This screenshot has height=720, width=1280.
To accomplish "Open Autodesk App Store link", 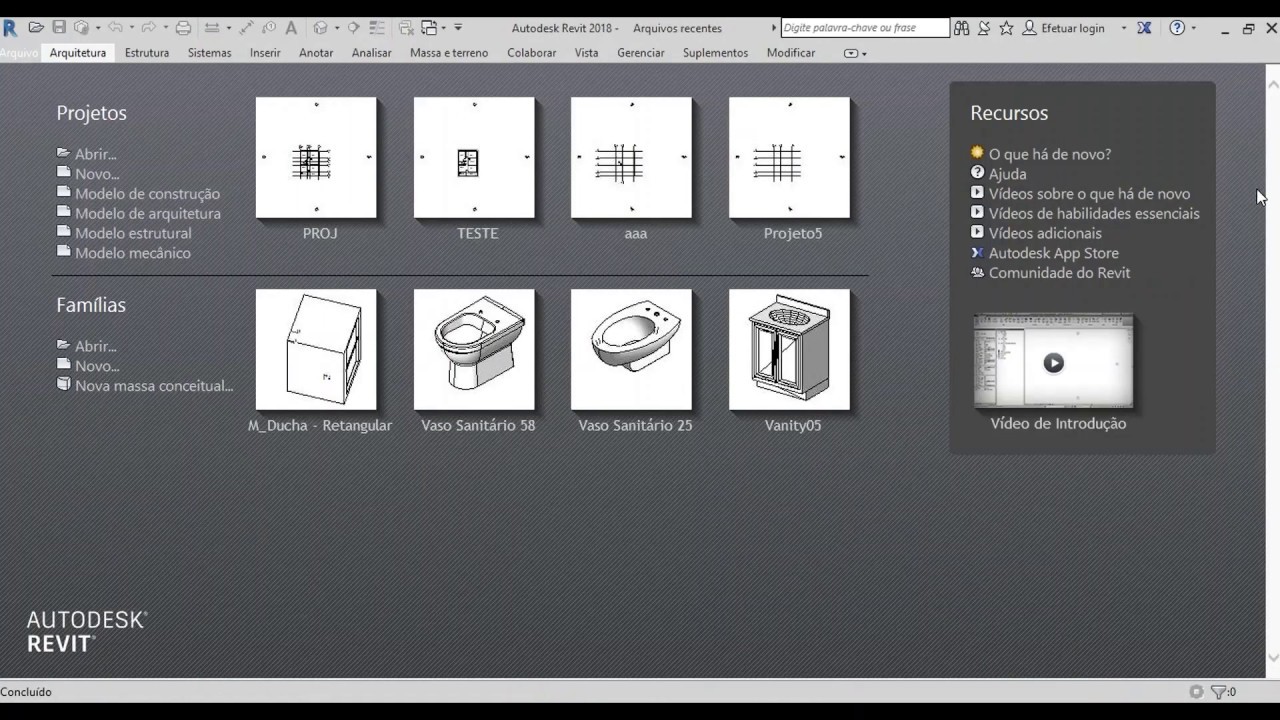I will point(1054,253).
